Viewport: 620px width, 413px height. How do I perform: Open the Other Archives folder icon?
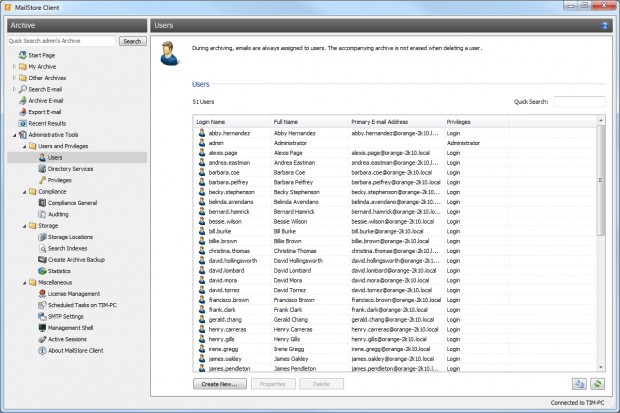[x=23, y=78]
